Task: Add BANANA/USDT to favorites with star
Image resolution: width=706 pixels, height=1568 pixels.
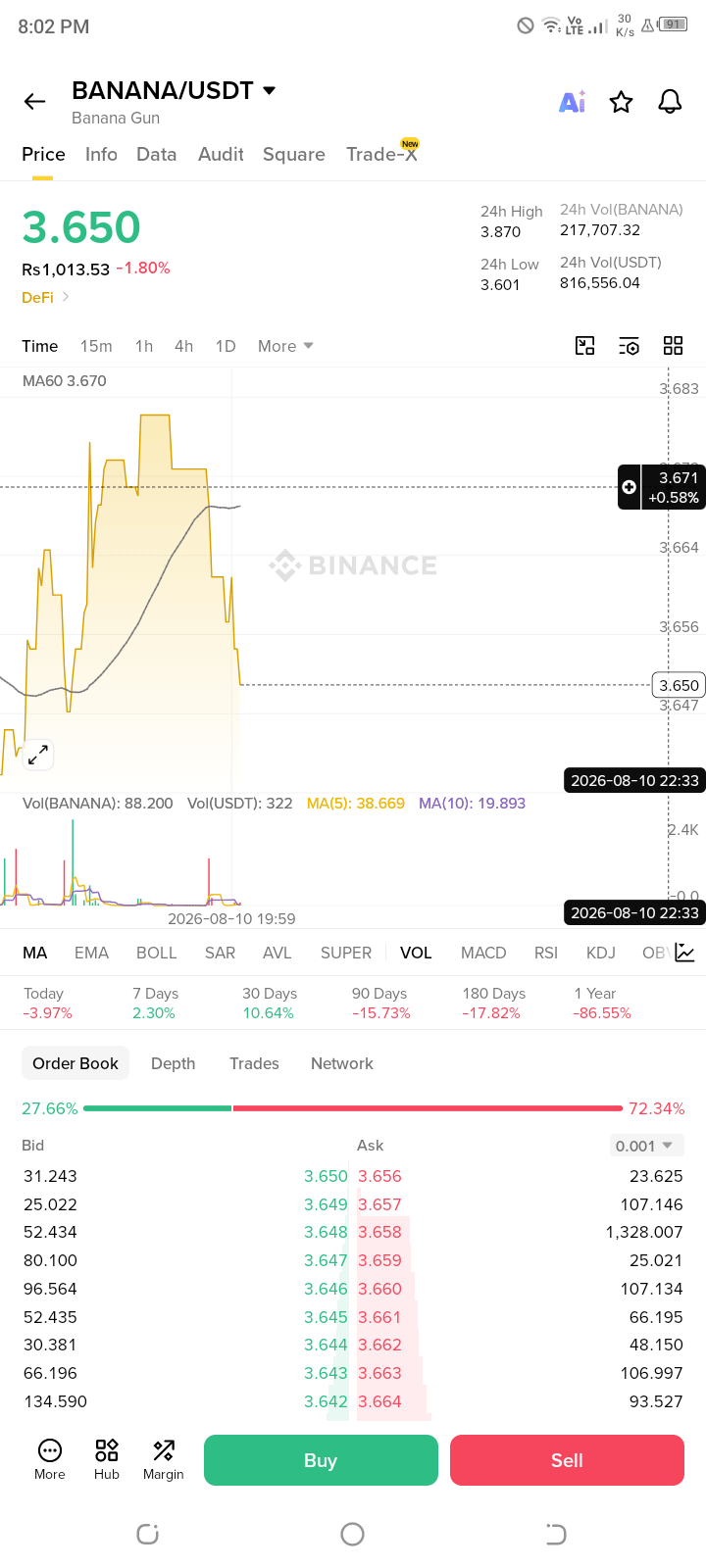Action: 621,102
